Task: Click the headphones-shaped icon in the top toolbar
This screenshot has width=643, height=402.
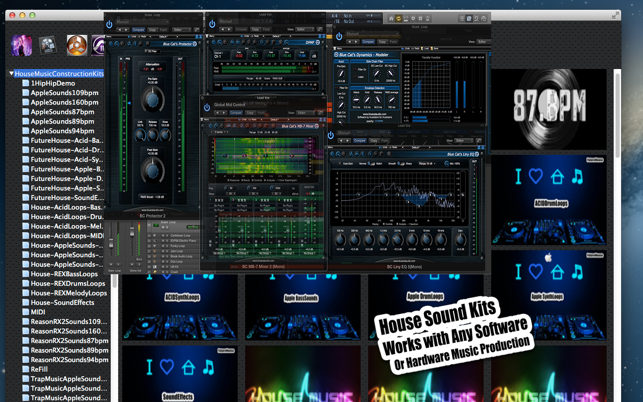Action: coord(391,18)
